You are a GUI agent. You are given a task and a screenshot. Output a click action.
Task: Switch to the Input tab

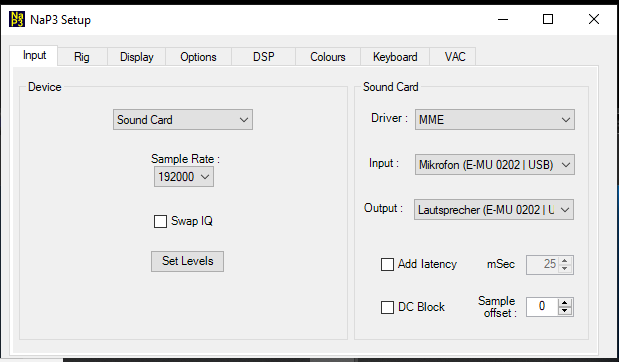tap(34, 55)
